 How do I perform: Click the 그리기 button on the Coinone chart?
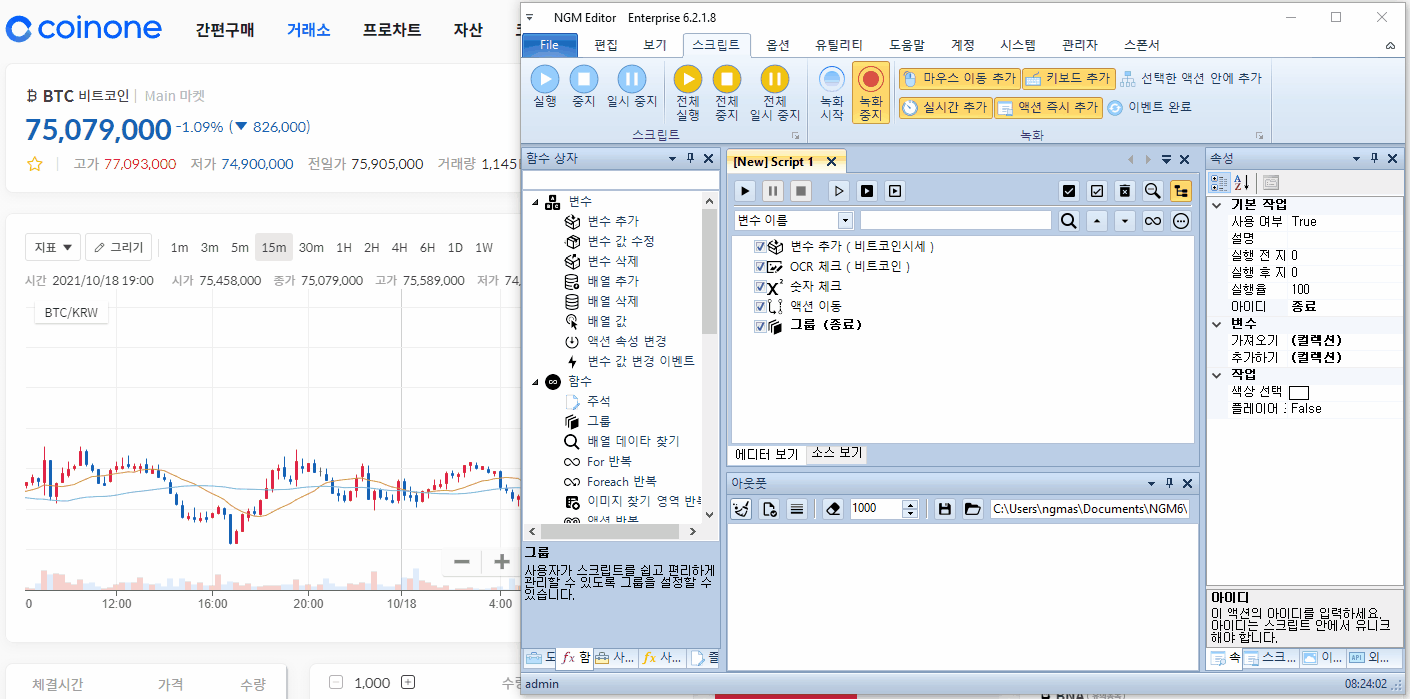pyautogui.click(x=119, y=247)
